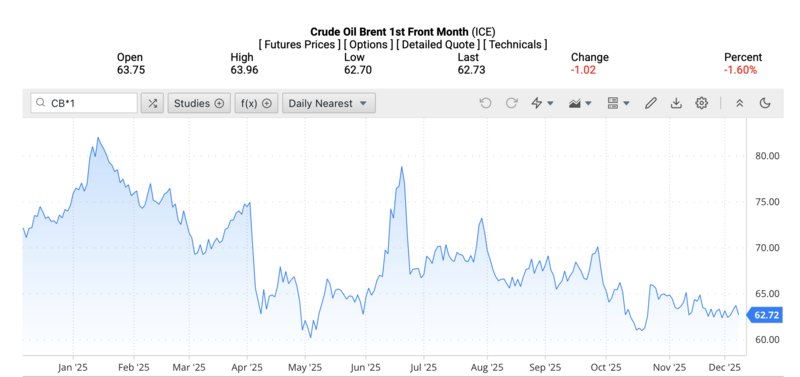Open the f(x) expressions button
This screenshot has height=377, width=800.
pos(256,103)
